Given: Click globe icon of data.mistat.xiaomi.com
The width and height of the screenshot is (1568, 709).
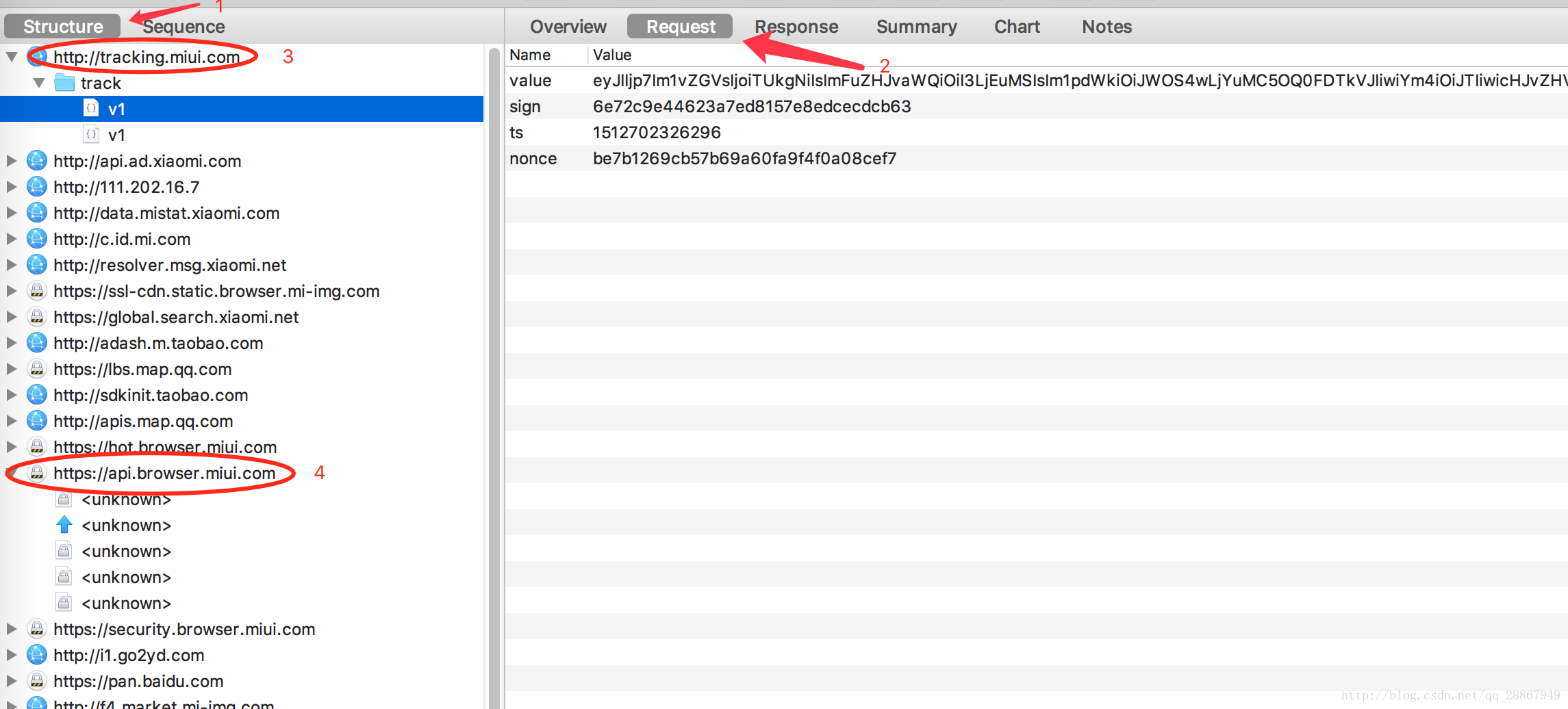Looking at the screenshot, I should click(37, 213).
